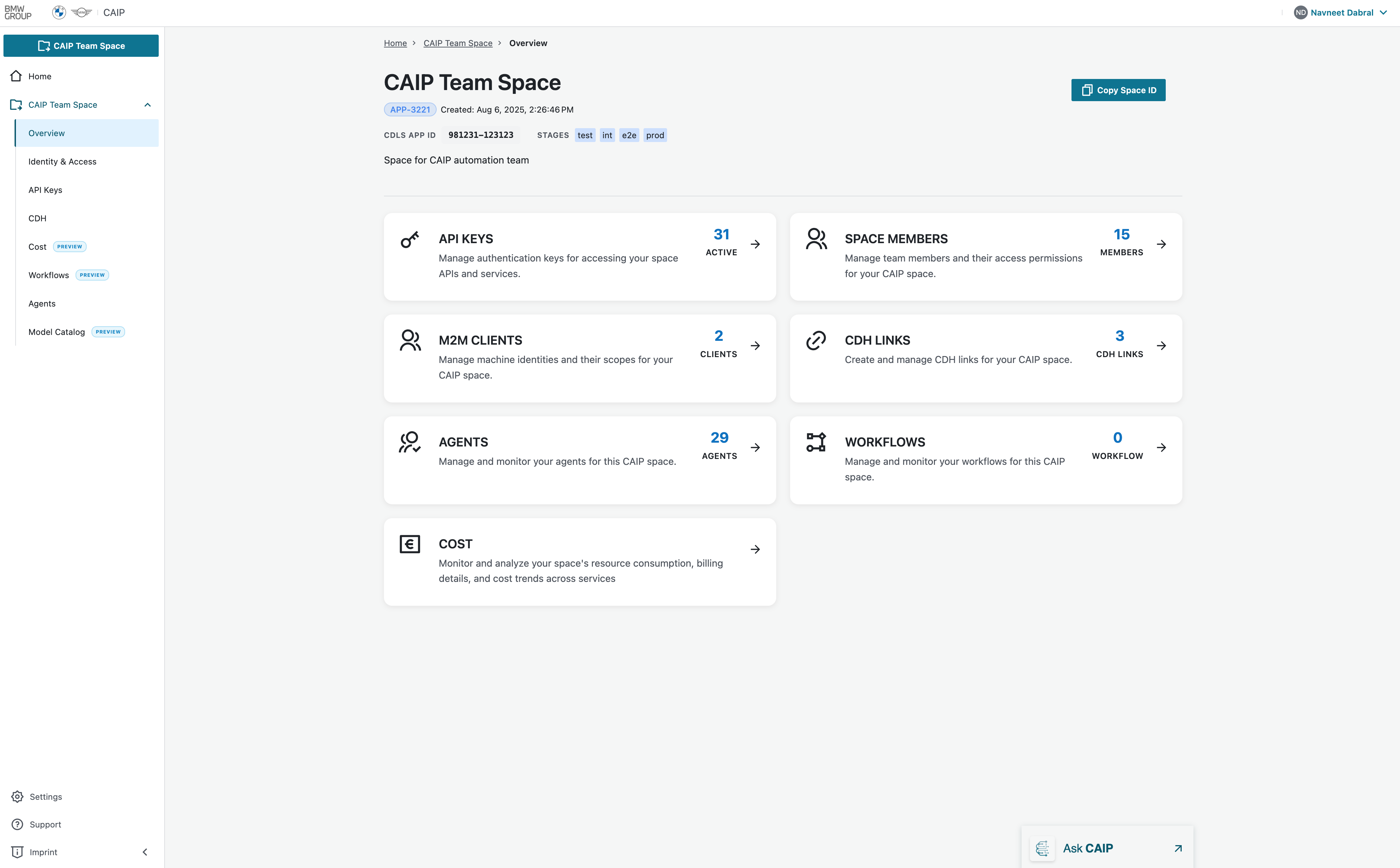Click the Imprint icon
This screenshot has width=1400, height=868.
tap(17, 852)
